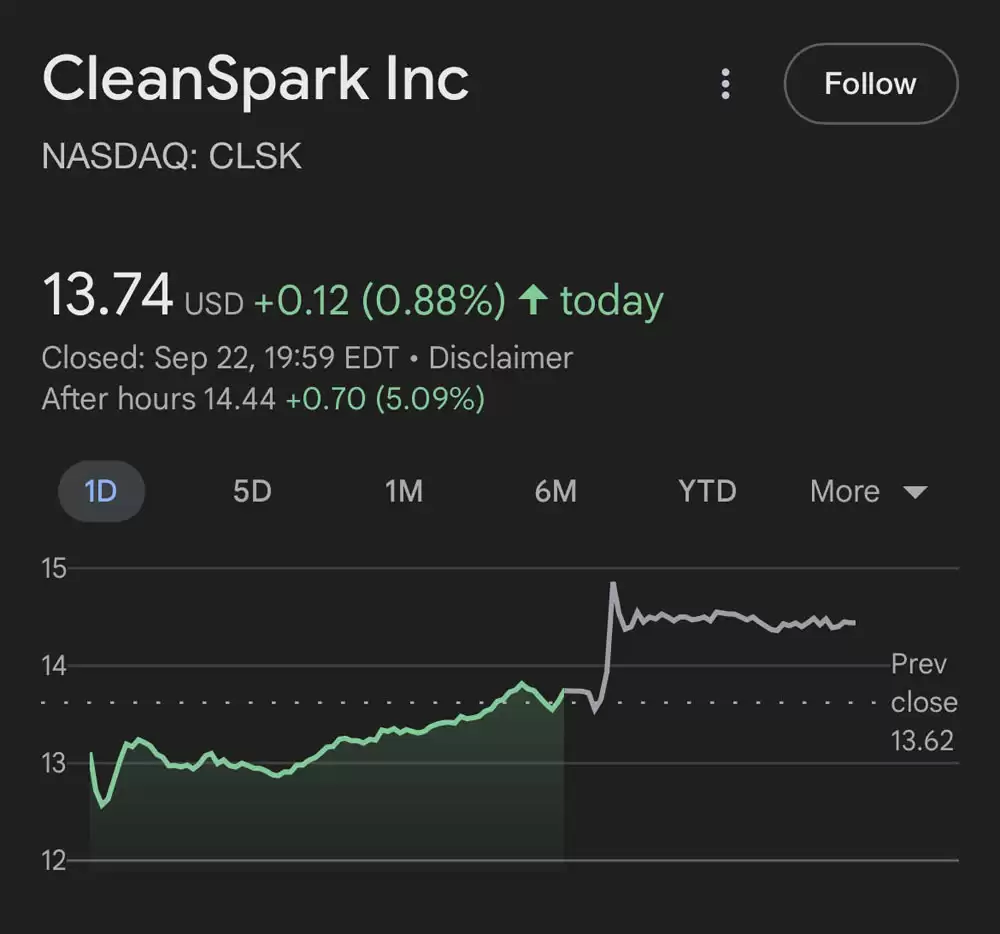View the 1M price chart
This screenshot has height=934, width=1000.
pos(405,491)
